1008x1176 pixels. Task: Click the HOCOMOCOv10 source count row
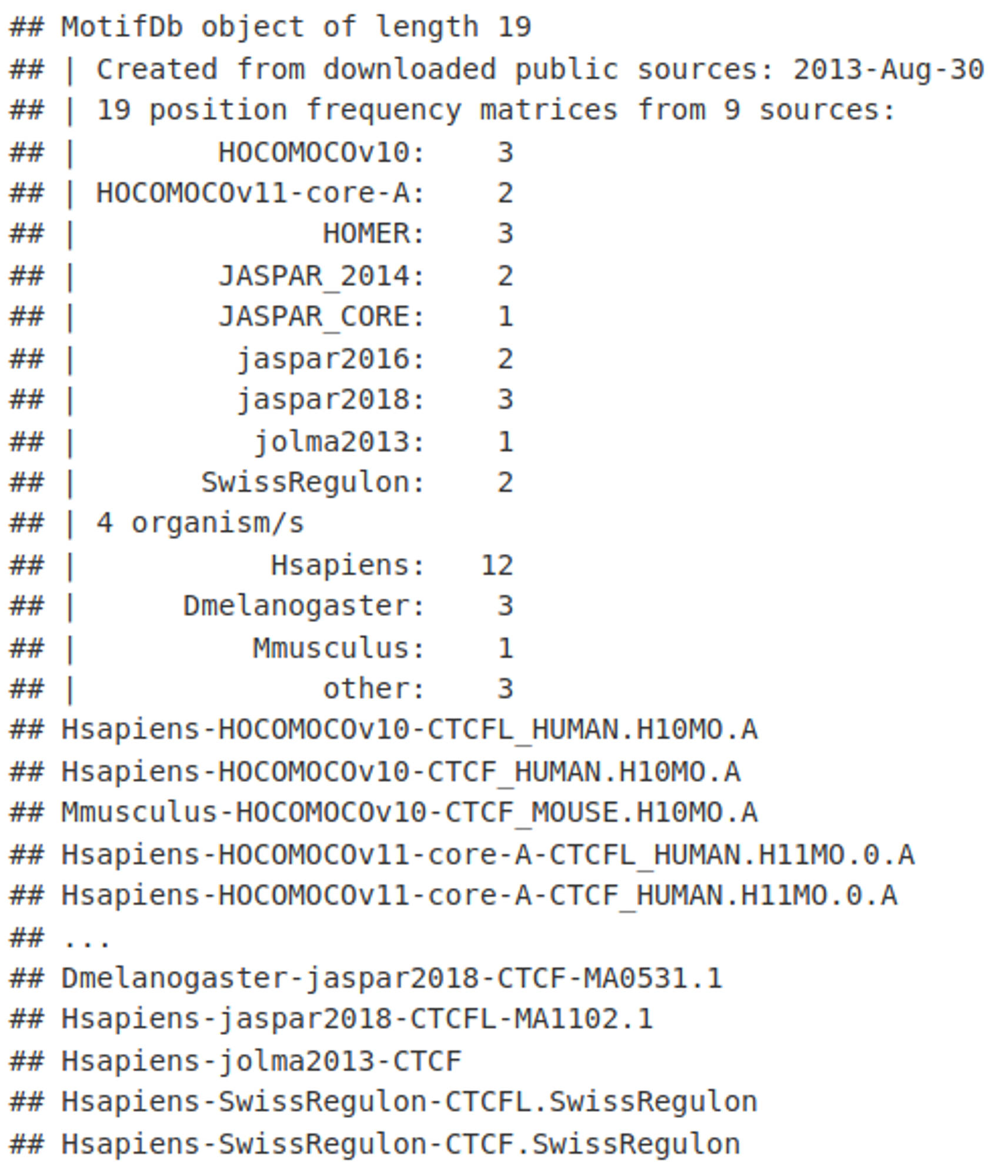(x=261, y=153)
